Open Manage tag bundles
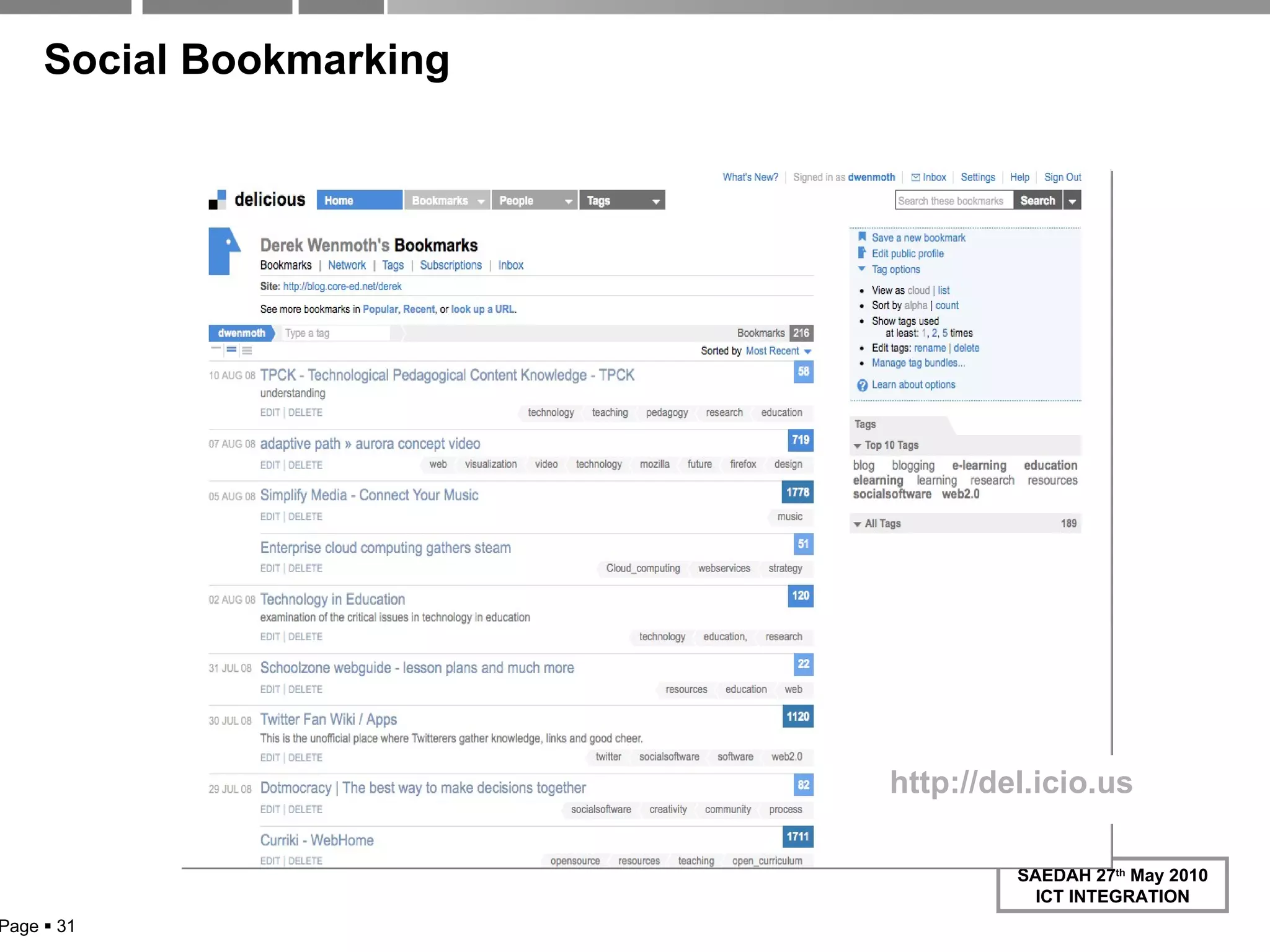The image size is (1270, 952). click(x=918, y=363)
